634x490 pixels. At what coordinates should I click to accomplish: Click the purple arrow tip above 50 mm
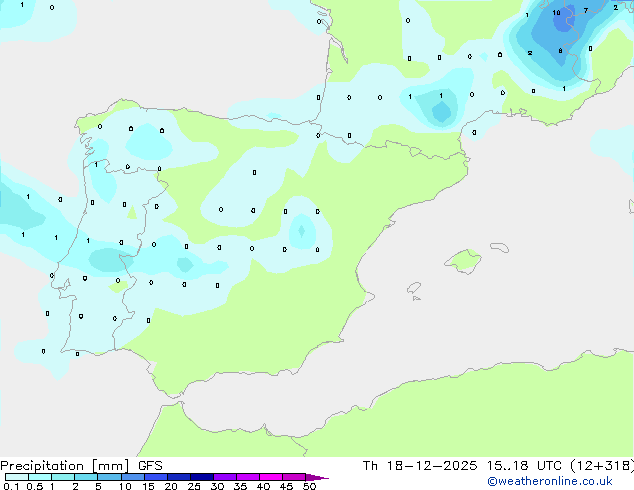point(317,477)
